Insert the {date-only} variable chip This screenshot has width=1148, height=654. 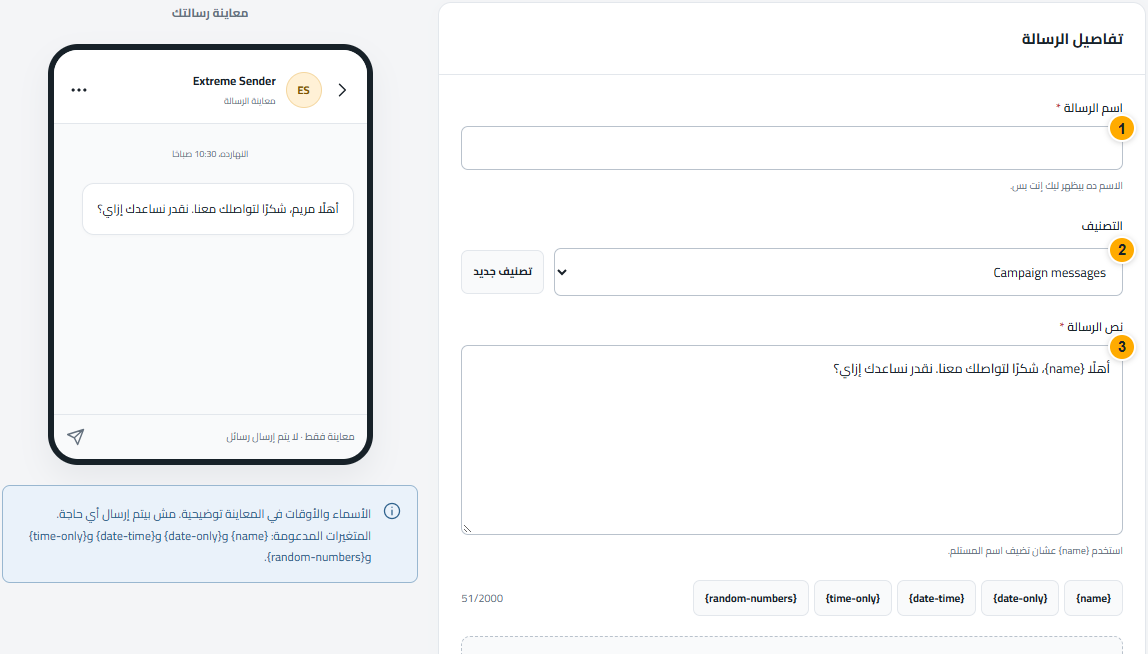tap(1020, 598)
